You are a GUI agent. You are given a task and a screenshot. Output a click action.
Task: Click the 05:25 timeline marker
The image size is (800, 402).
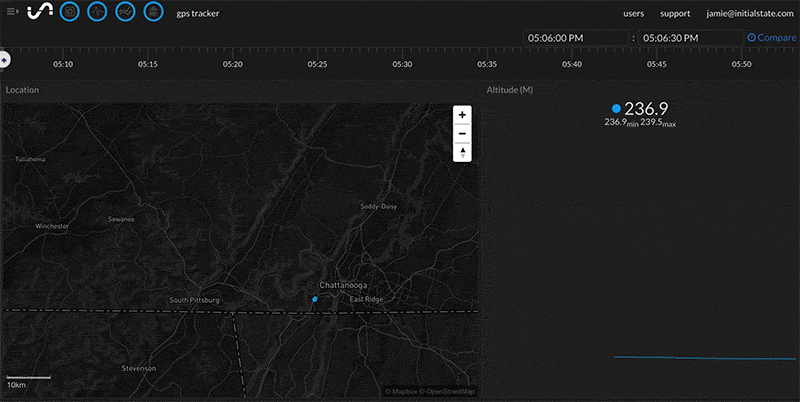click(317, 64)
